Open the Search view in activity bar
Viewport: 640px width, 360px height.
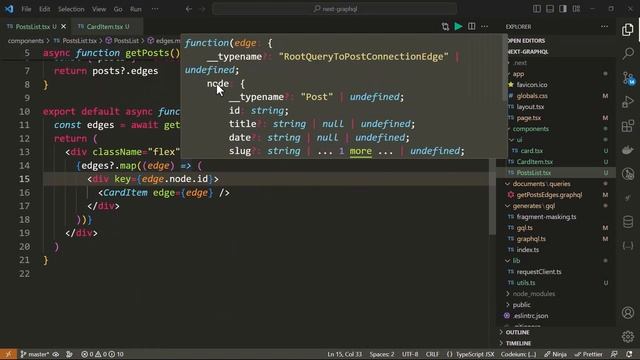click(x=628, y=53)
